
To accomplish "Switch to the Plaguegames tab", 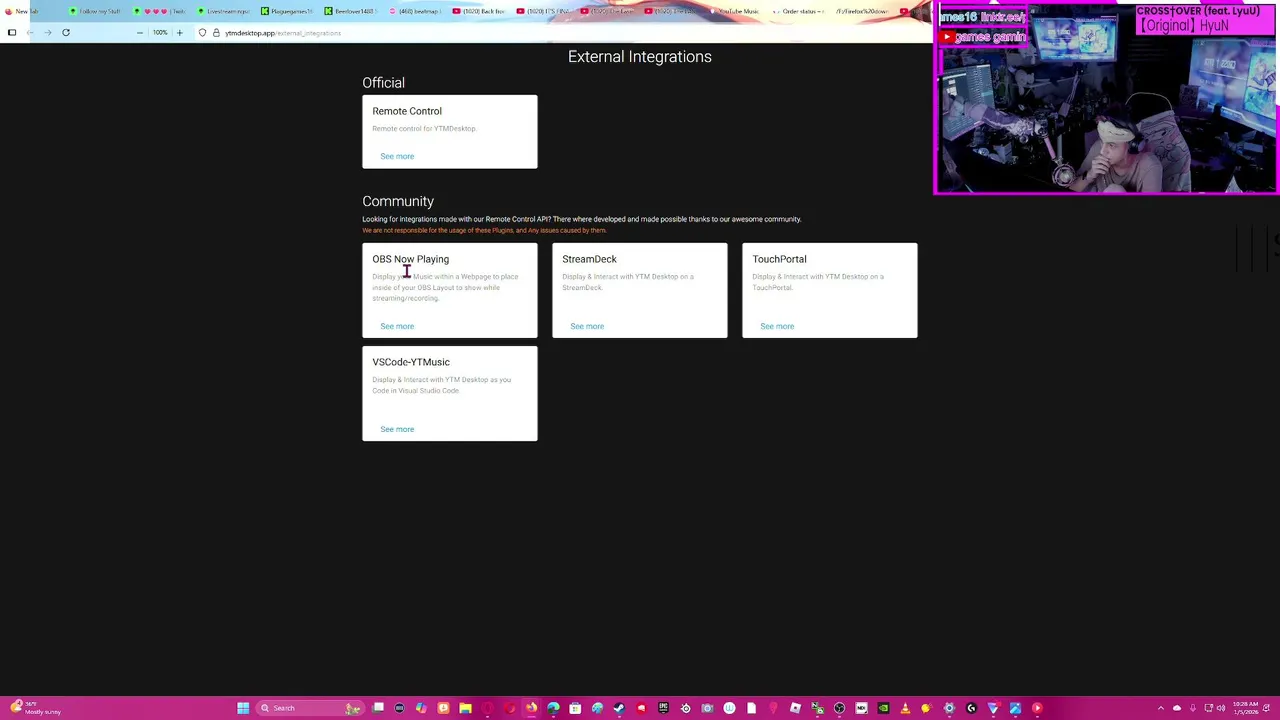I will click(x=287, y=11).
